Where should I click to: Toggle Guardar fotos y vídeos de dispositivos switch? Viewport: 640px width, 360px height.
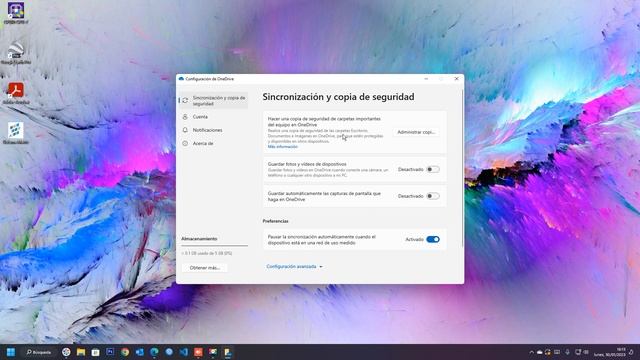coord(433,169)
